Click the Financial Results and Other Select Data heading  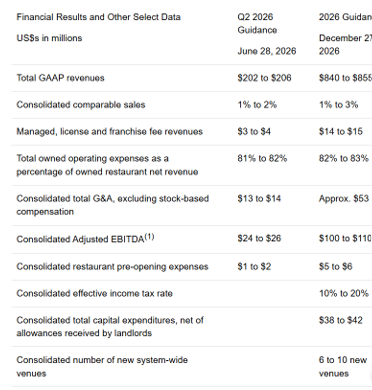[99, 17]
